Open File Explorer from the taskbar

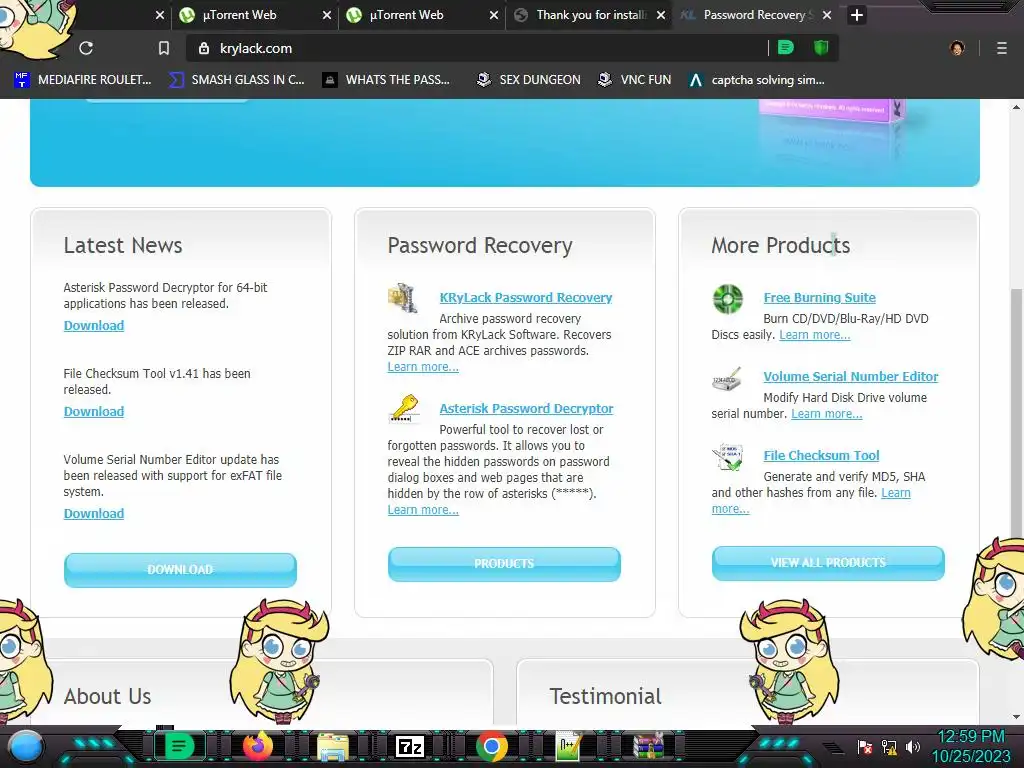[333, 746]
